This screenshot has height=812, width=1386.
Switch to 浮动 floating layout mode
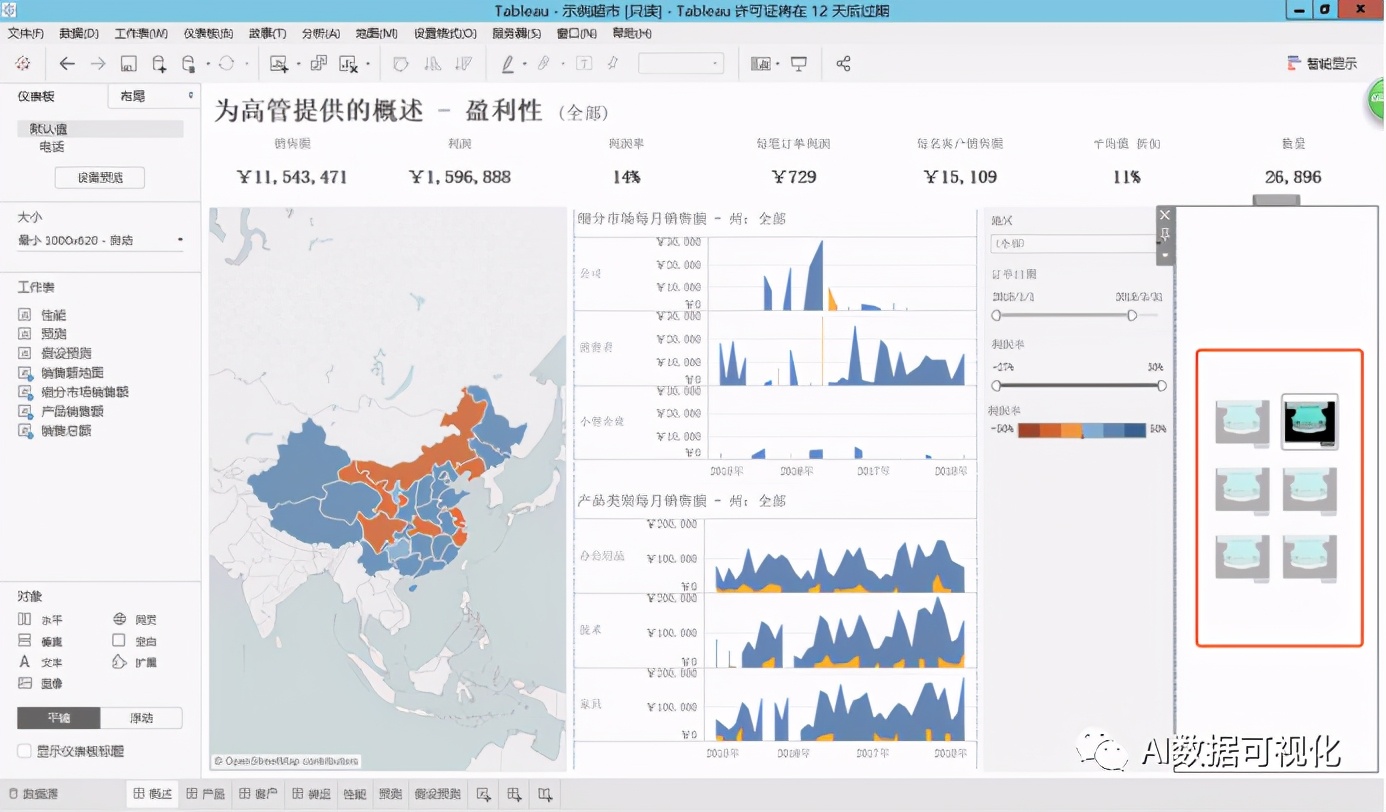click(144, 717)
